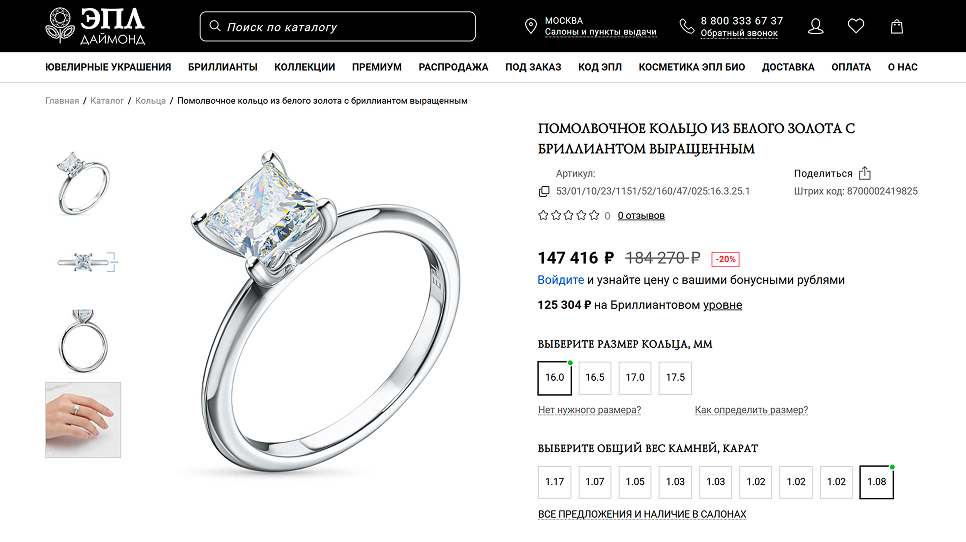Click the location pin icon near Москва
The height and width of the screenshot is (542, 966).
click(x=530, y=26)
